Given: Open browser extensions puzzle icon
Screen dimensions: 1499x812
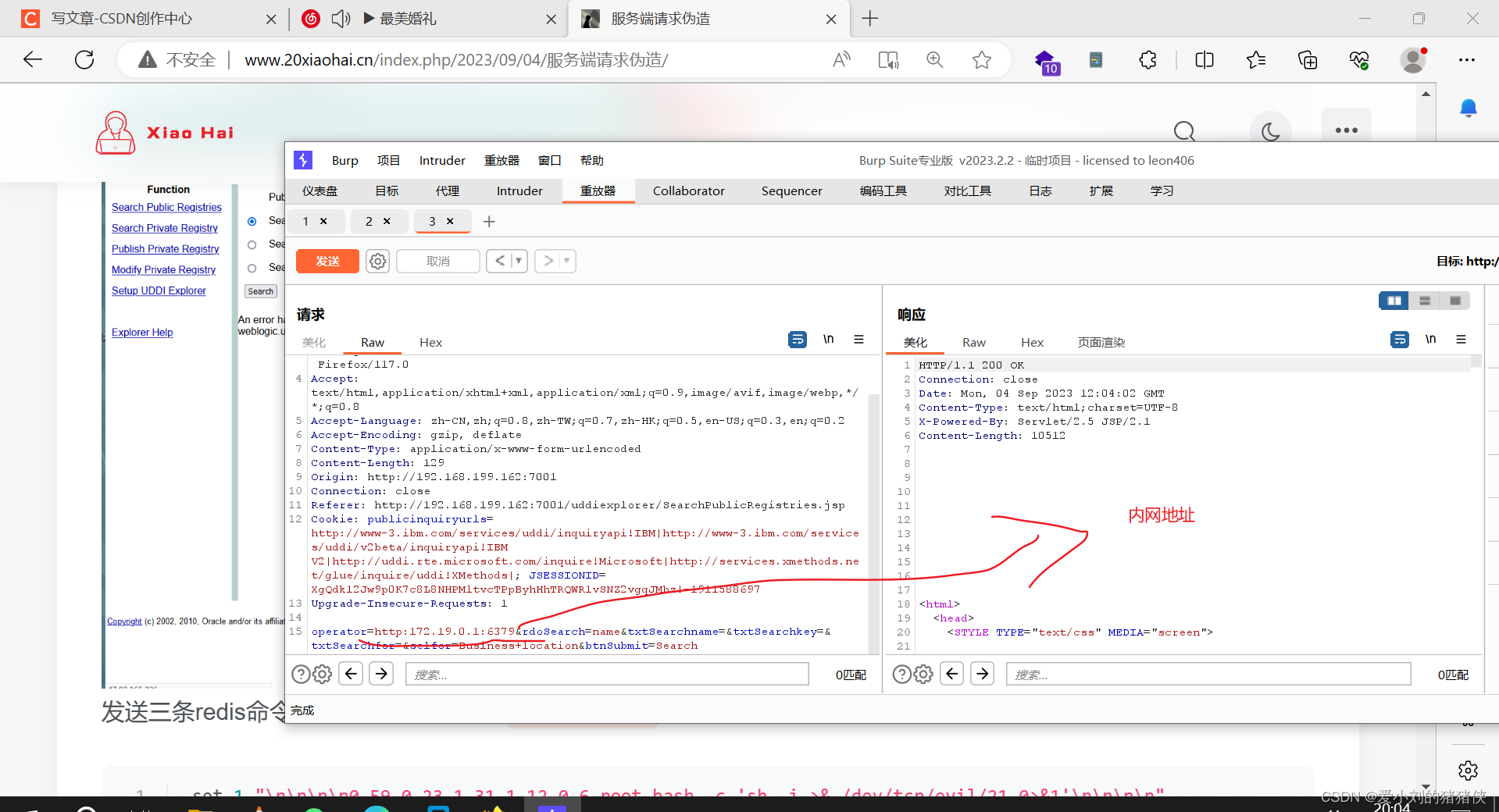Looking at the screenshot, I should pos(1147,60).
